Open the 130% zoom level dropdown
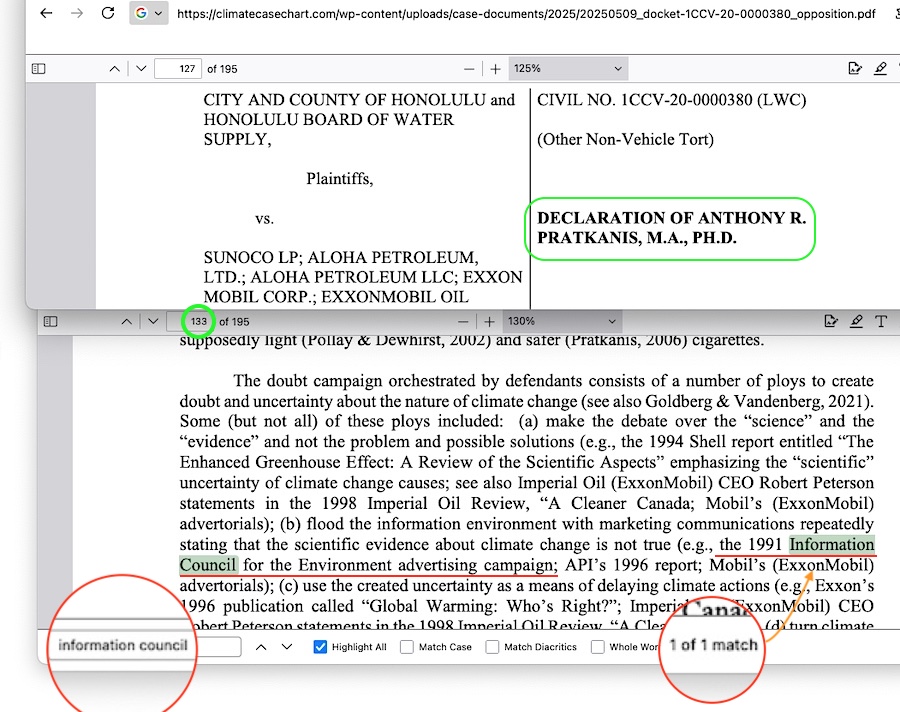Image resolution: width=900 pixels, height=712 pixels. click(562, 322)
